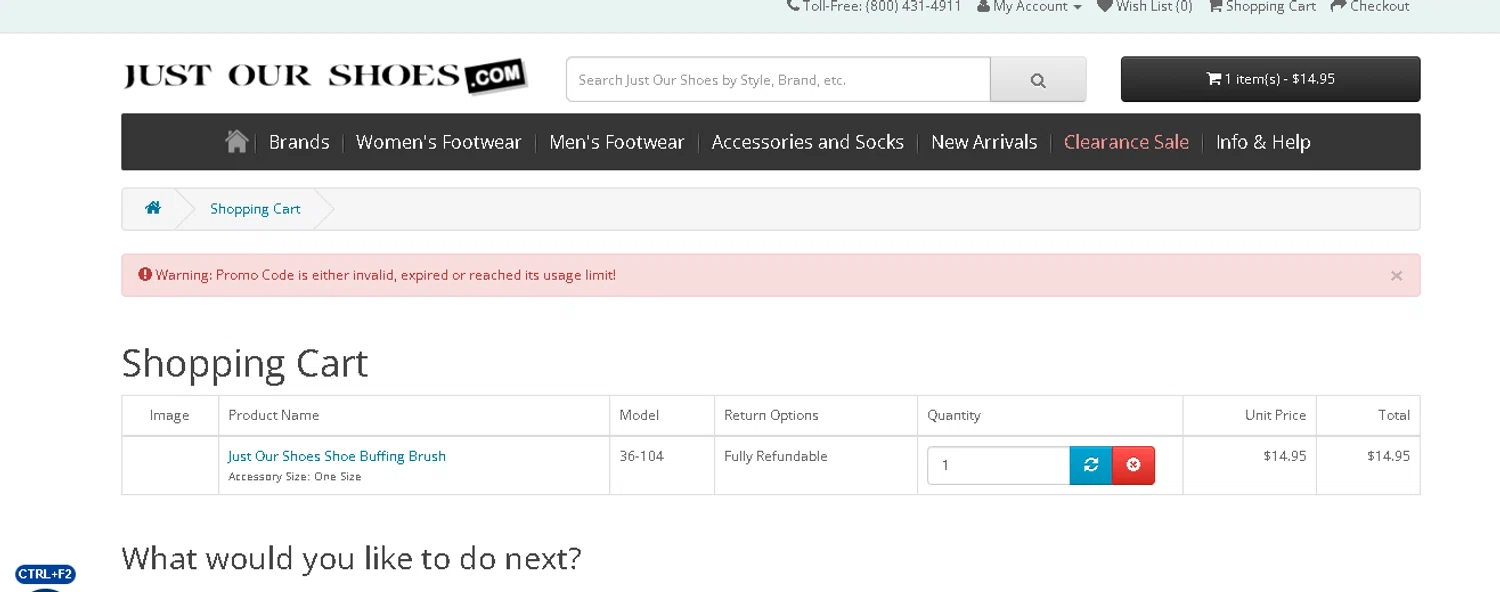
Task: Click the home icon in navigation bar
Action: [237, 142]
